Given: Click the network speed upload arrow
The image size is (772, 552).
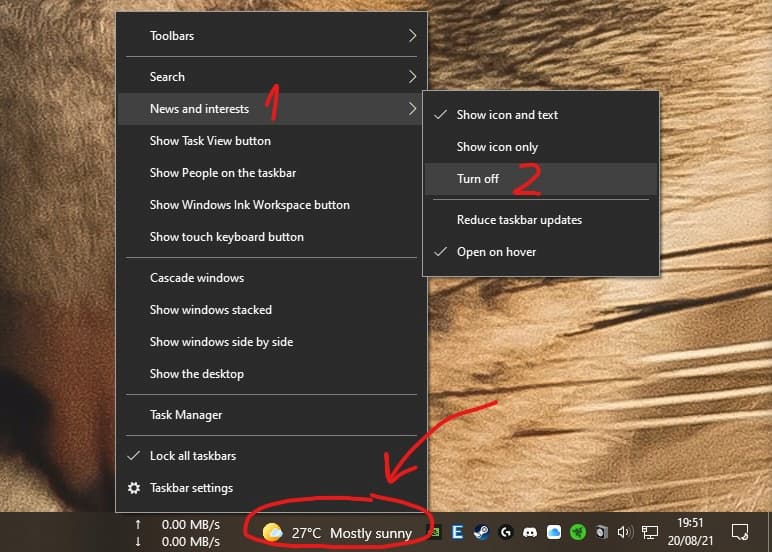Looking at the screenshot, I should 138,524.
